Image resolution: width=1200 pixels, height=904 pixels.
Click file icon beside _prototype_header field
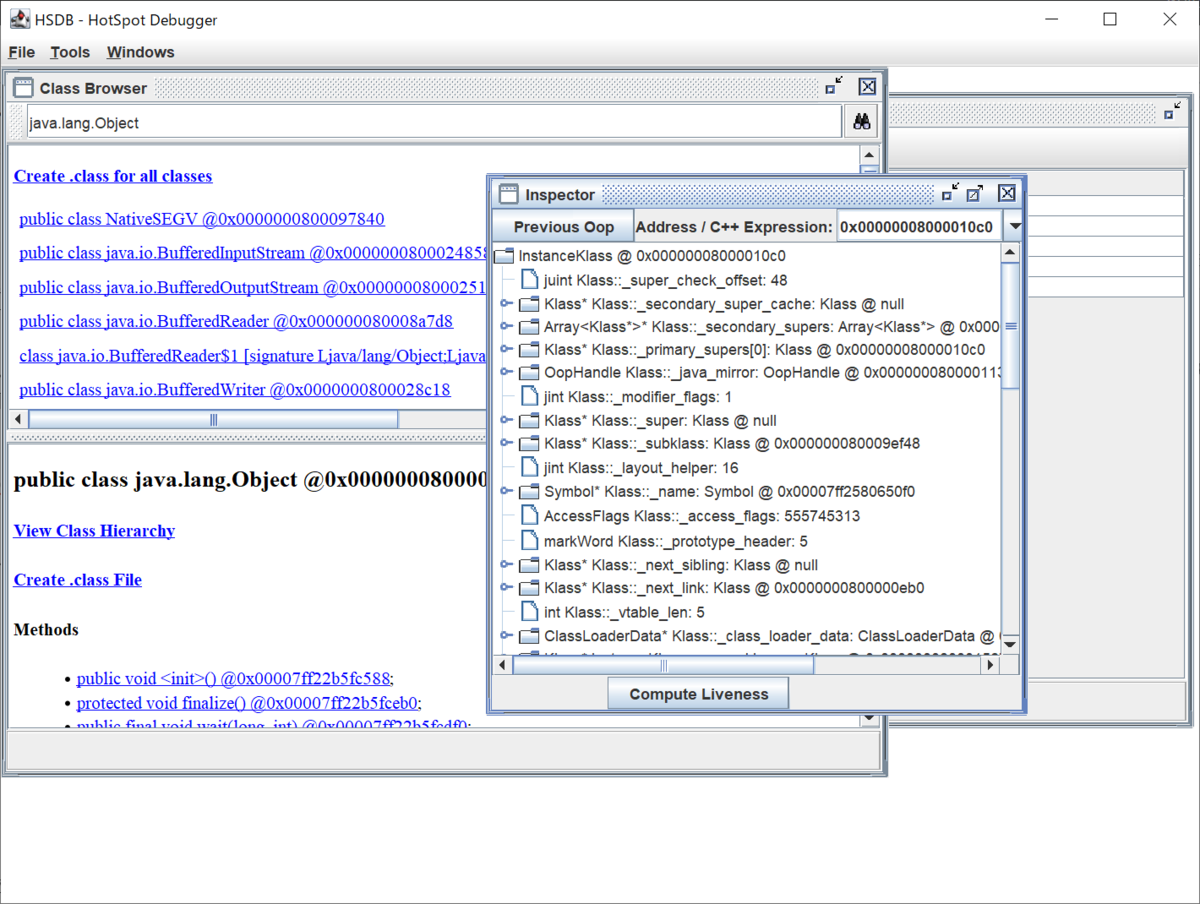click(x=529, y=541)
